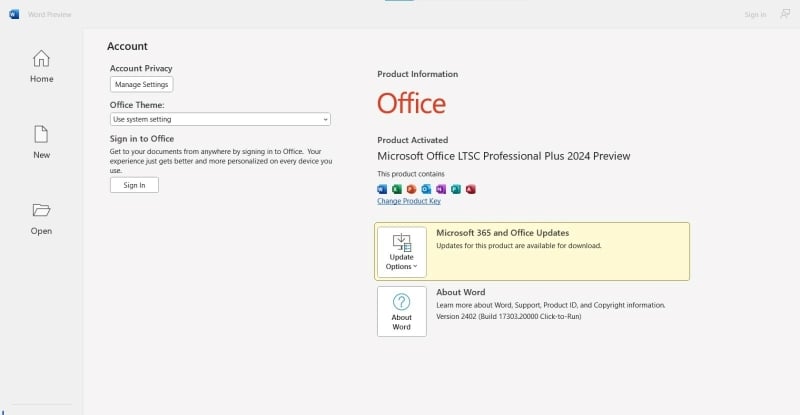Expand the Update Options menu
800x415 pixels.
pos(402,252)
